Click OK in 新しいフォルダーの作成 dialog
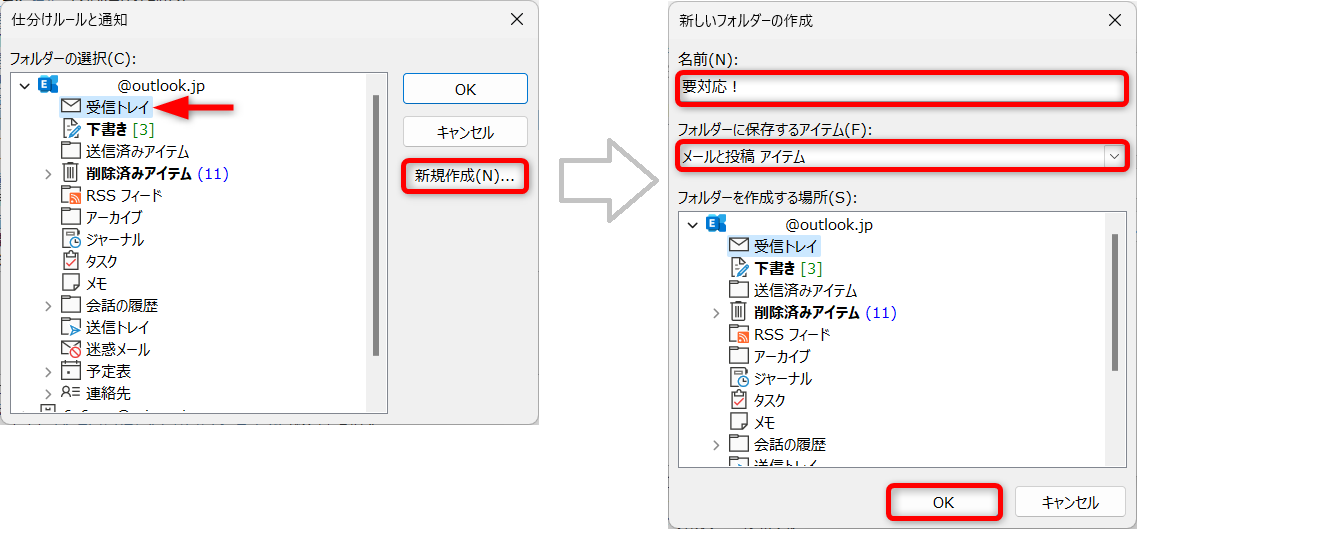Viewport: 1344px width, 533px height. click(x=944, y=502)
